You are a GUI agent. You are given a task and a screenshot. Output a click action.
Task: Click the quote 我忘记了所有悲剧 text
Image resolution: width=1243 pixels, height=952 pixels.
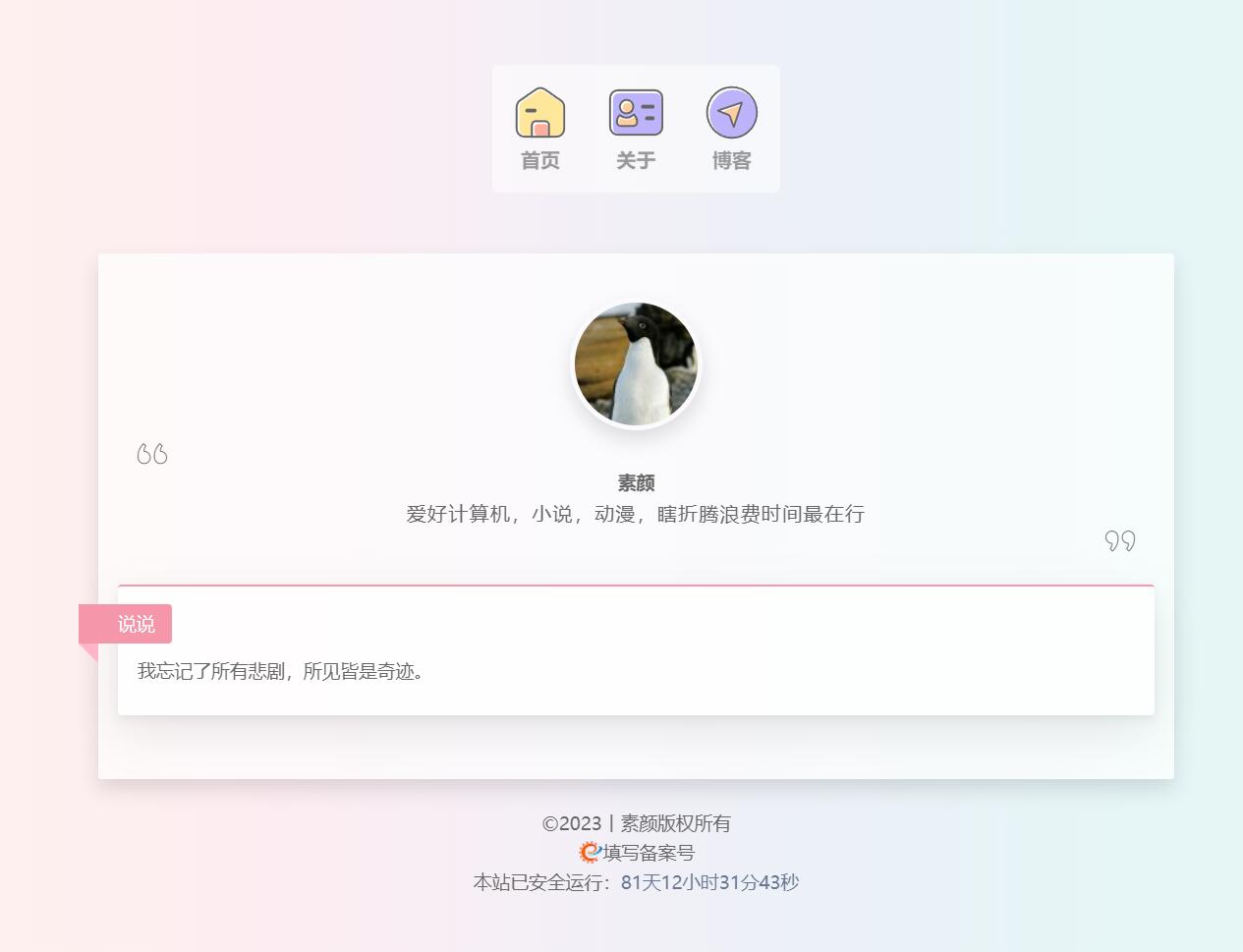click(x=280, y=671)
